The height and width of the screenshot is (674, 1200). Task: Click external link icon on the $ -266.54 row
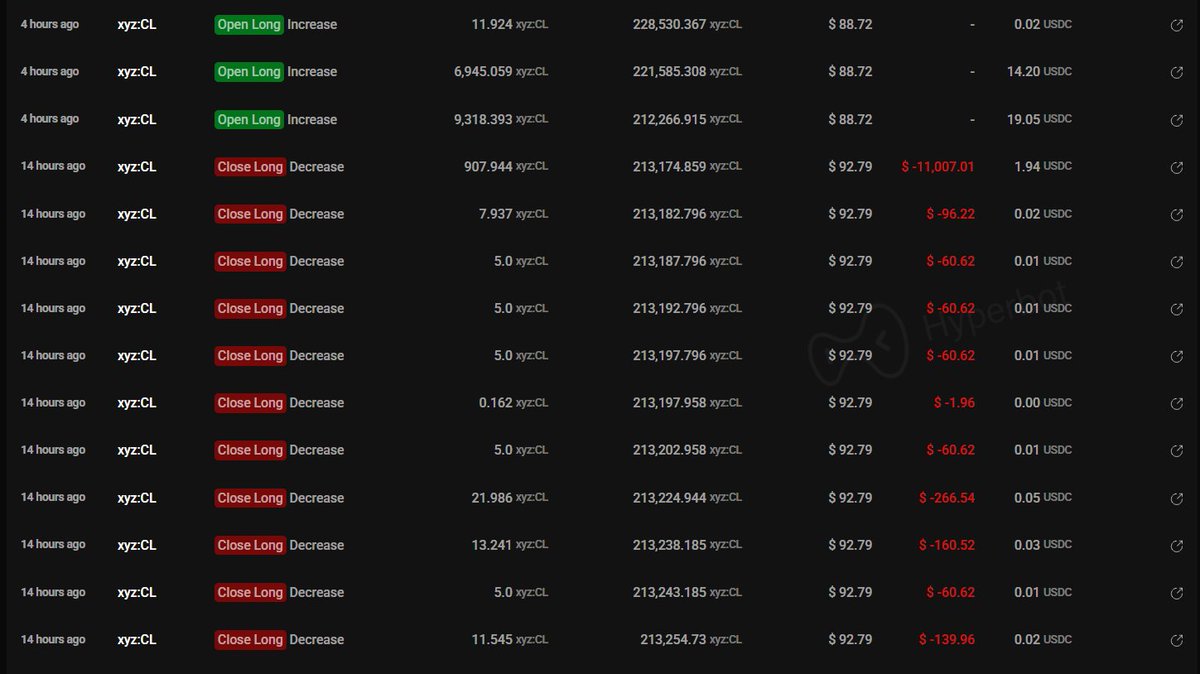point(1177,498)
